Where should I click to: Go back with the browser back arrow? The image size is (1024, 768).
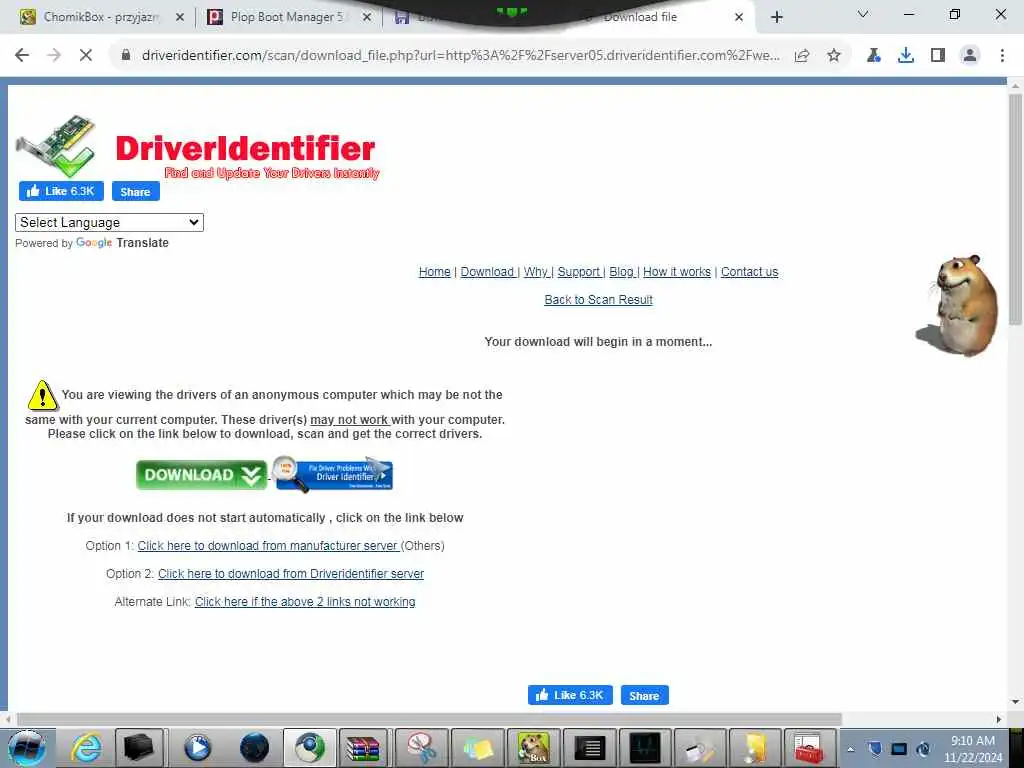click(x=22, y=56)
